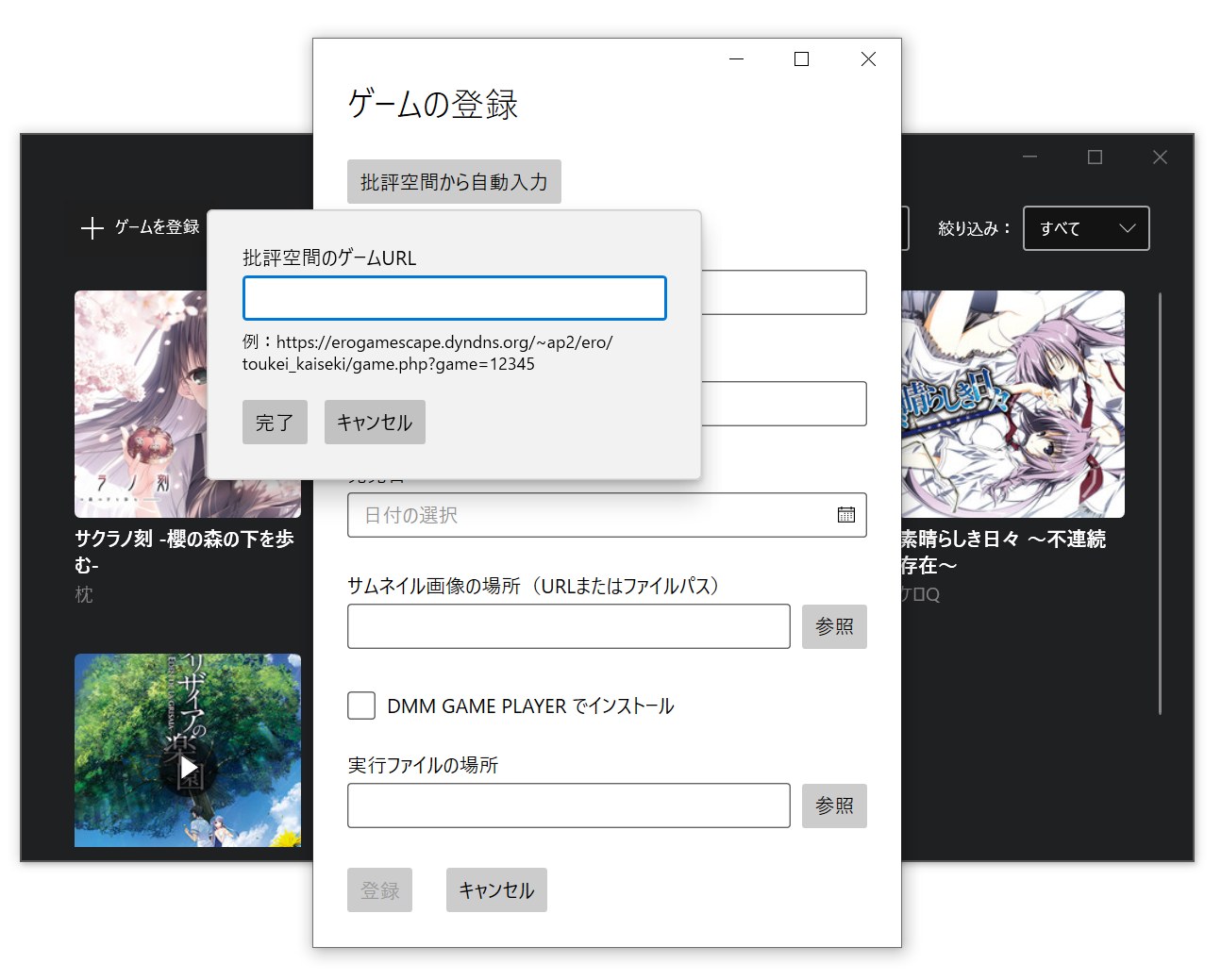1221x980 pixels.
Task: Click the main window vertical scrollbar
Action: coord(1160,504)
